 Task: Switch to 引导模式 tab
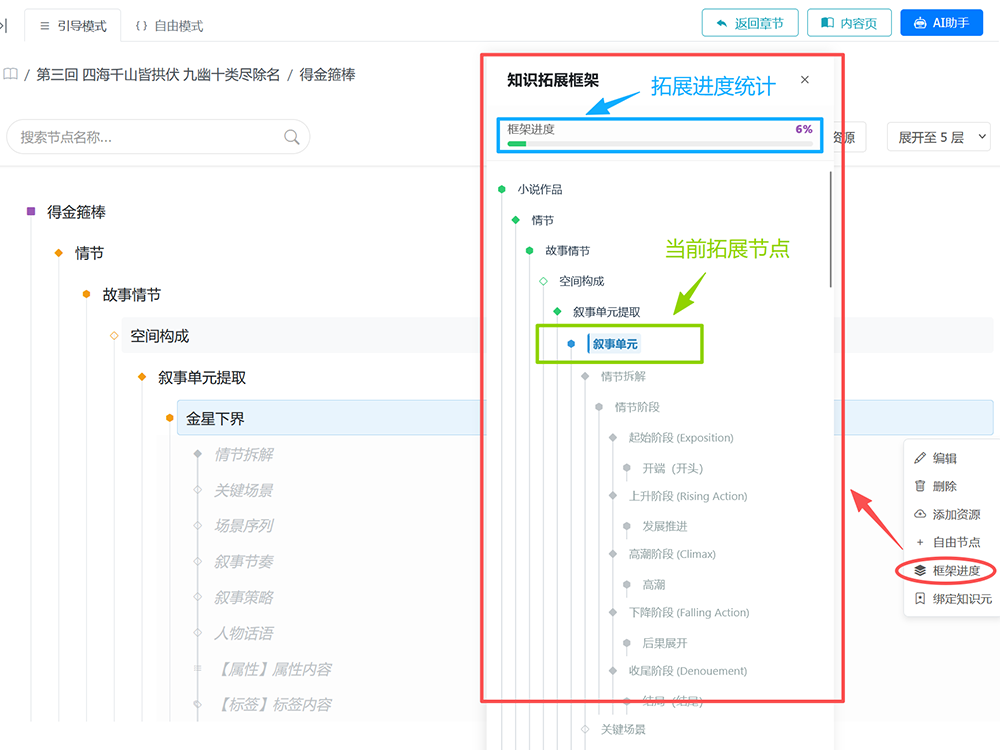click(73, 26)
